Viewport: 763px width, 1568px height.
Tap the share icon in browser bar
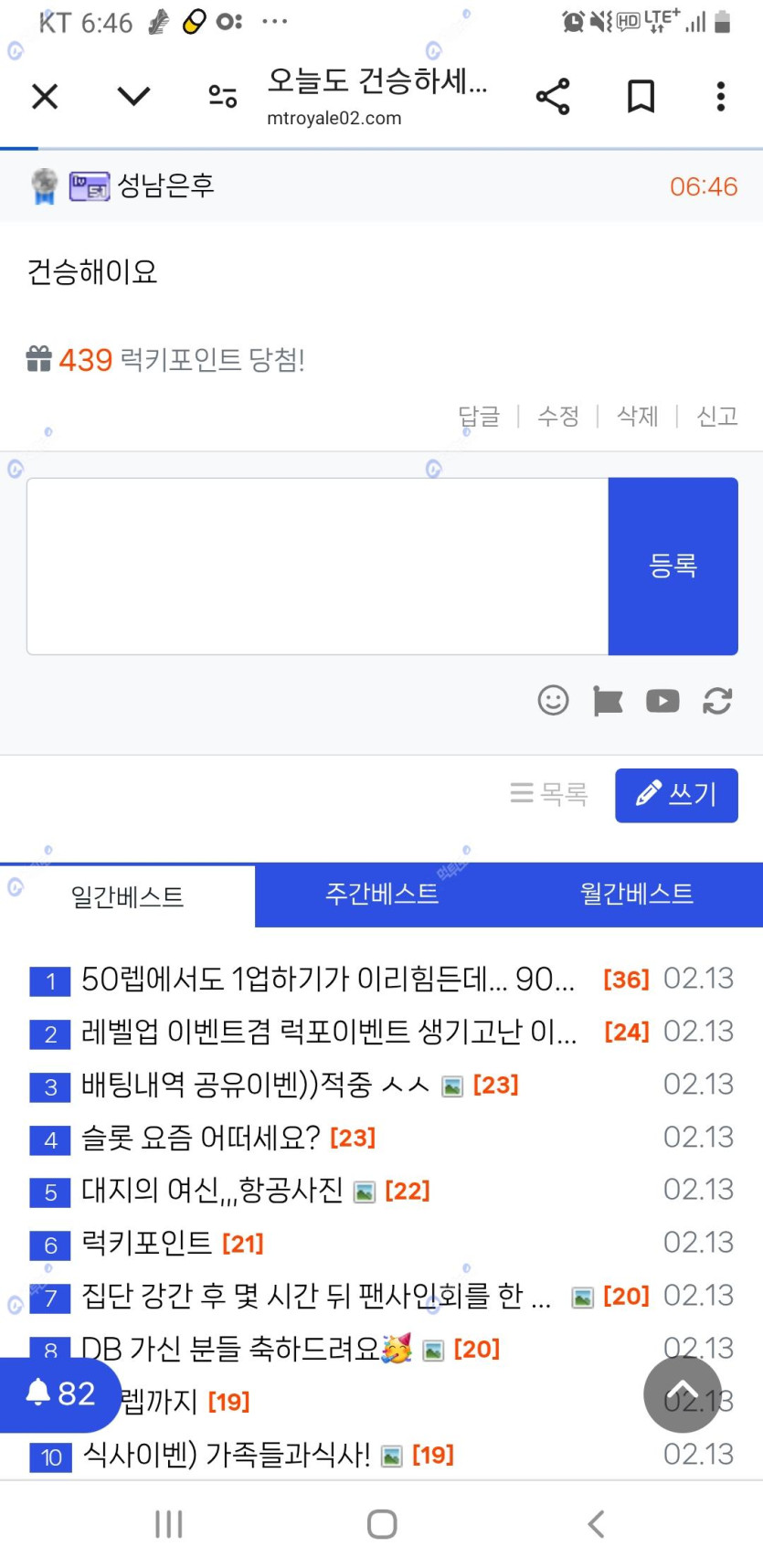point(553,96)
